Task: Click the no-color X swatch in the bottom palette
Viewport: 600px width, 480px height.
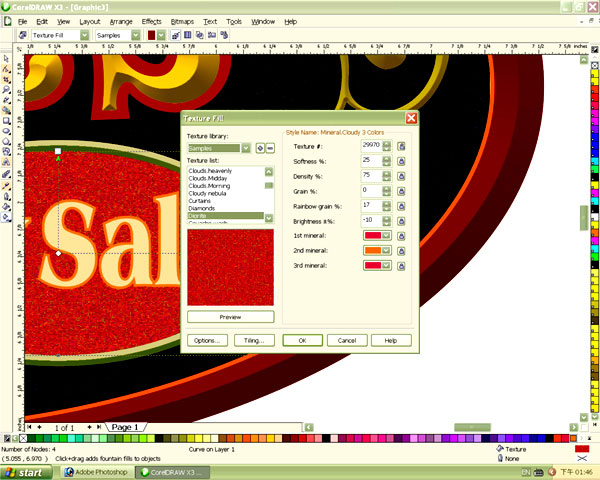Action: tap(23, 438)
